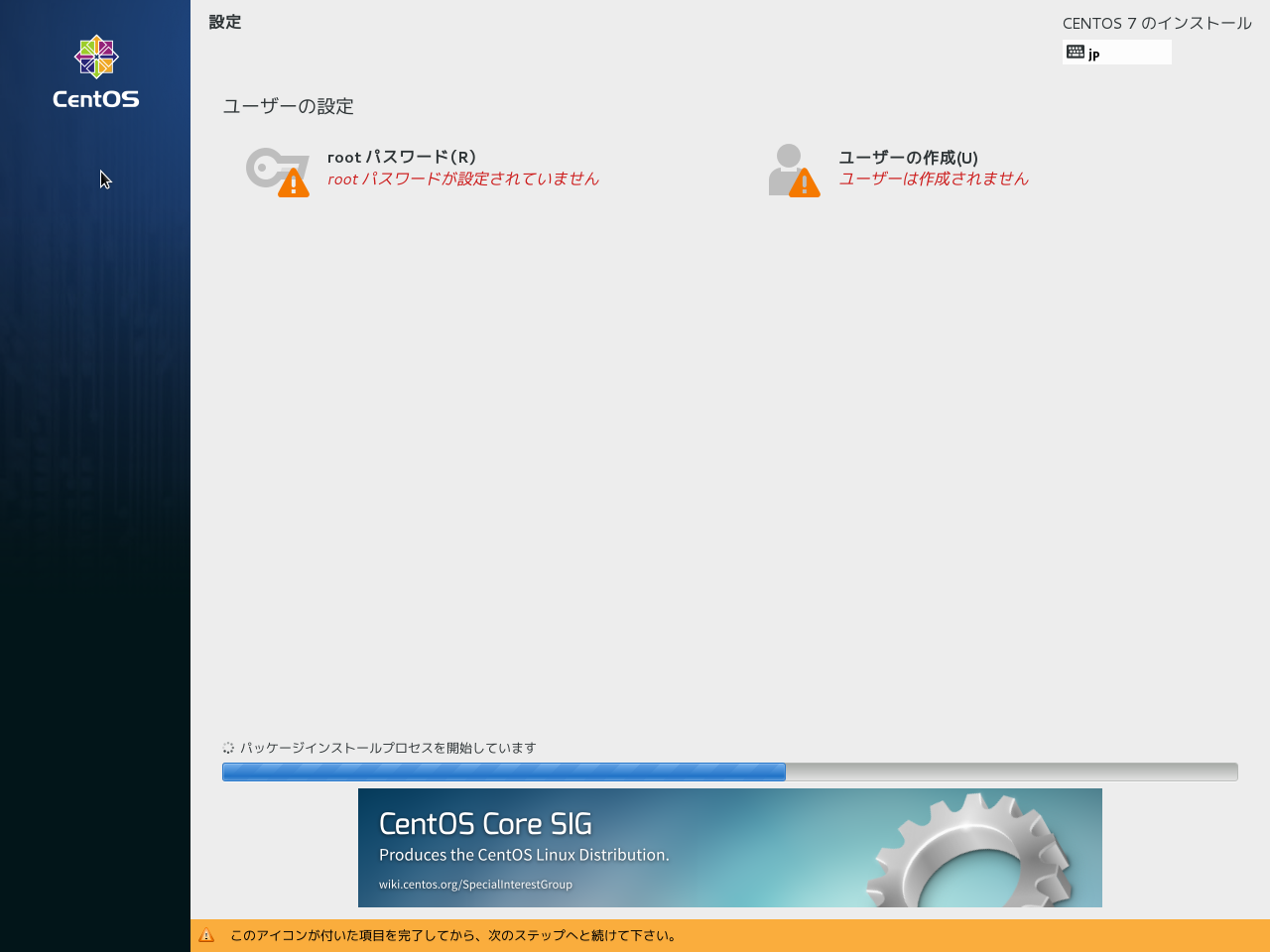This screenshot has width=1270, height=952.
Task: Click the orange warning badge on user icon
Action: [804, 183]
